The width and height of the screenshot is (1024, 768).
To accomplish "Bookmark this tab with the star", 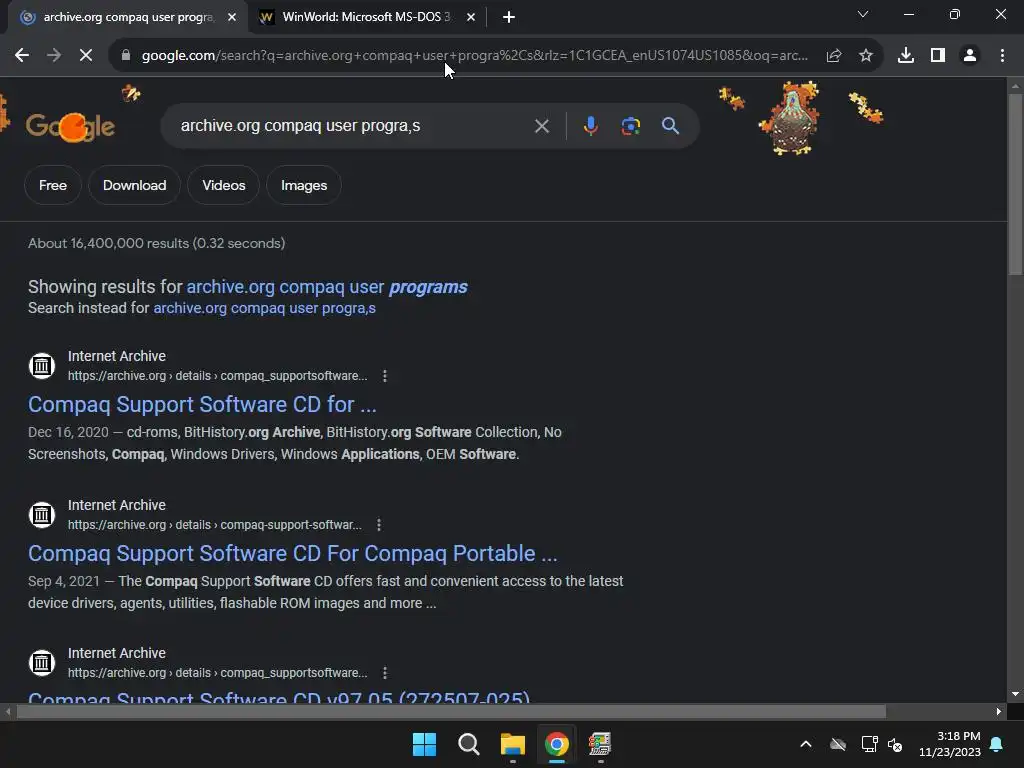I will 866,56.
